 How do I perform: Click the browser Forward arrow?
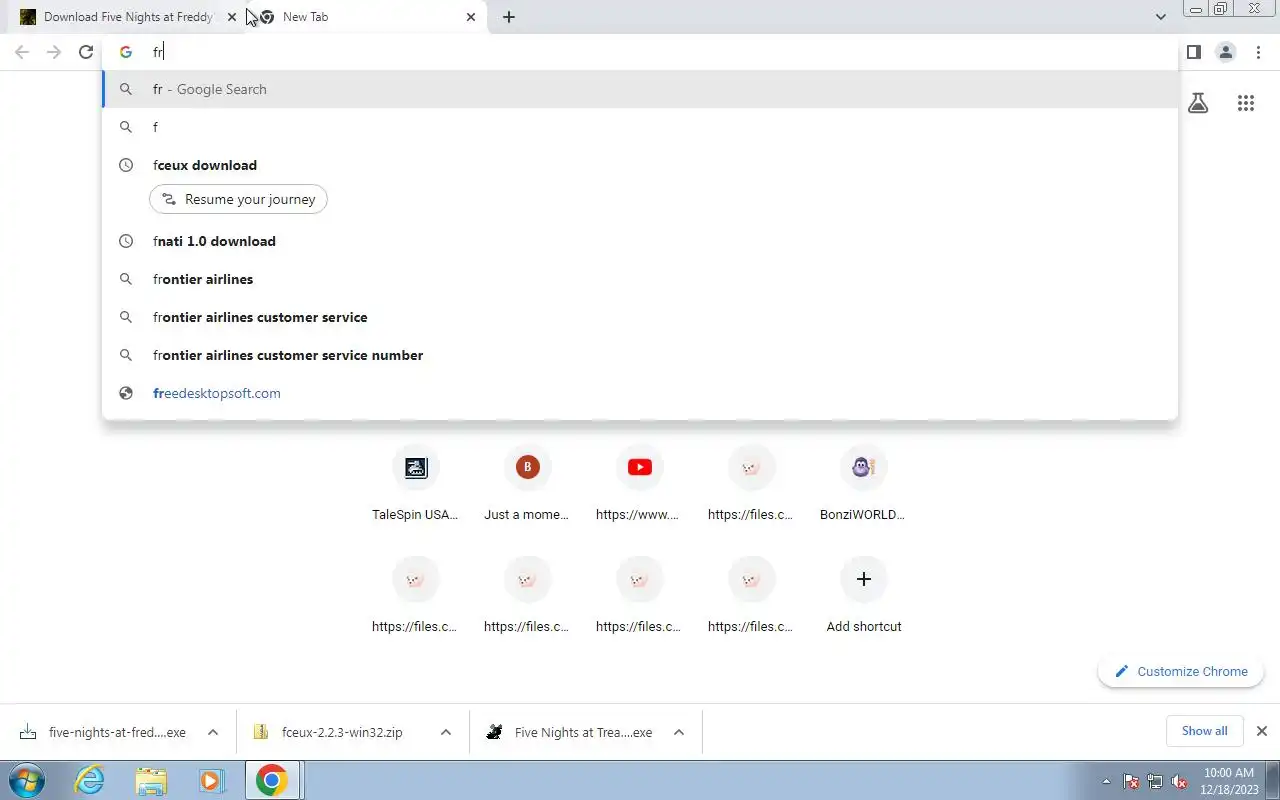pos(54,52)
